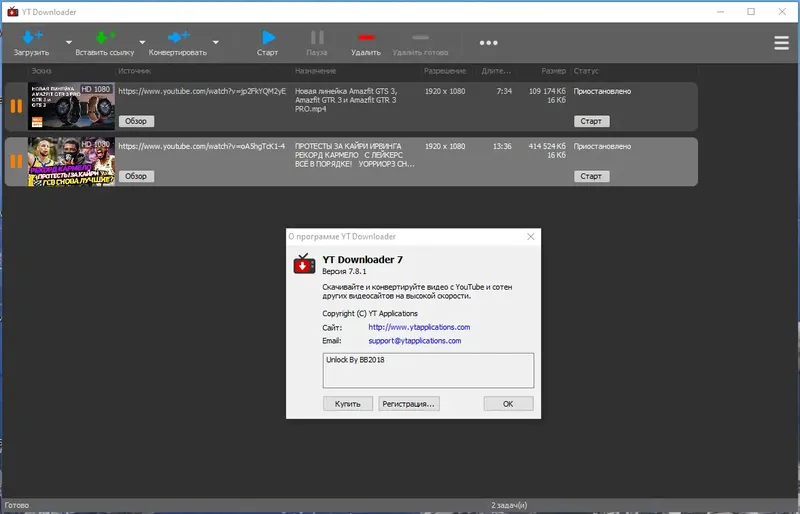This screenshot has width=800, height=514.
Task: Click Старт button in the 13:36 video row
Action: point(591,176)
